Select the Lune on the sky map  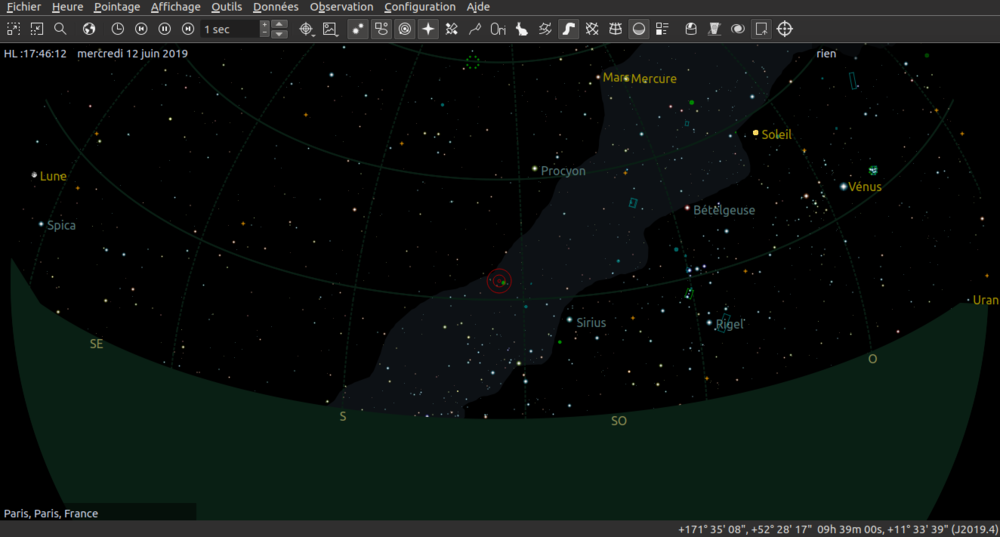(x=34, y=175)
